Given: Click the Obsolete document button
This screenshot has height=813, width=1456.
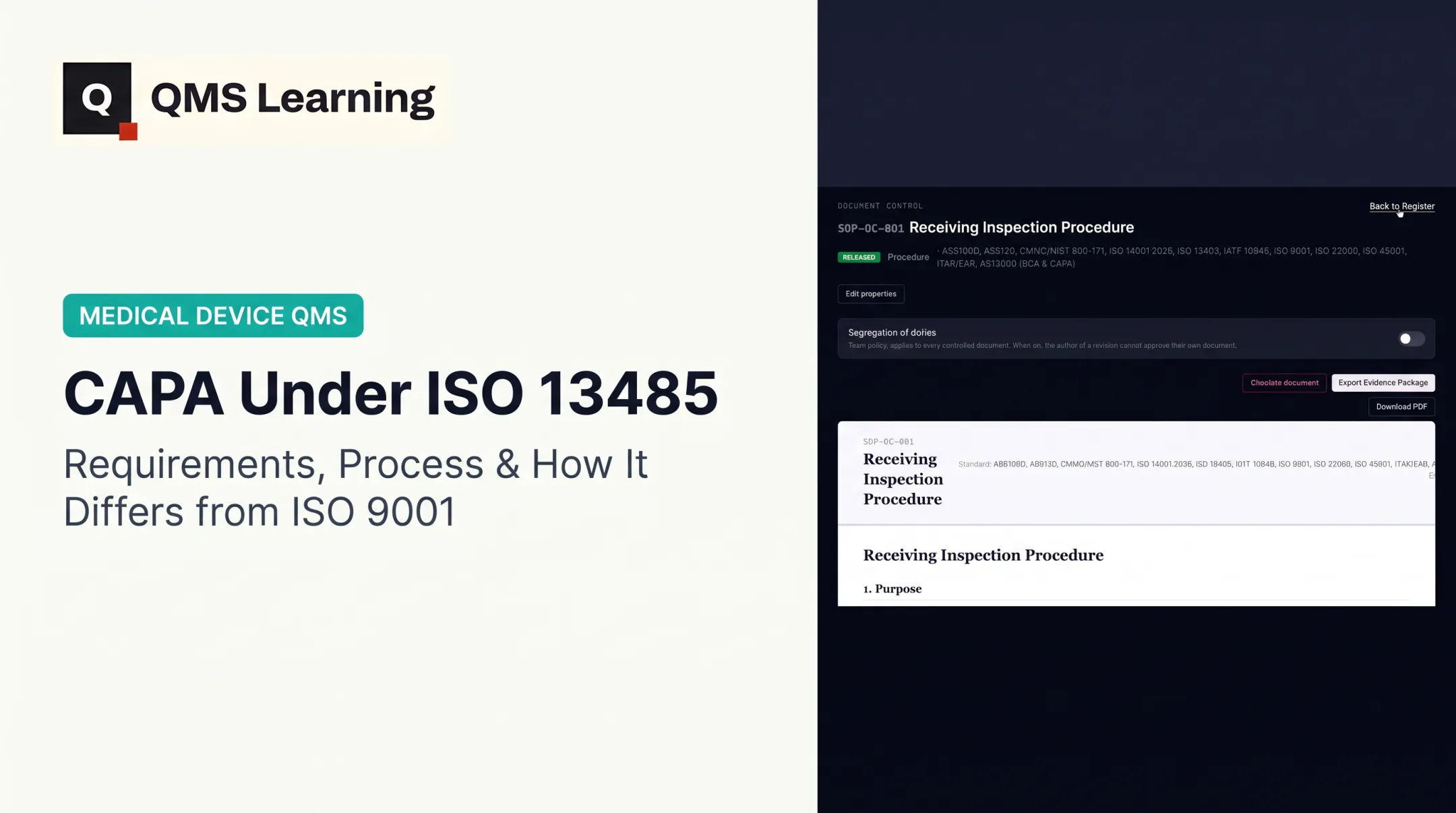Looking at the screenshot, I should pyautogui.click(x=1283, y=383).
